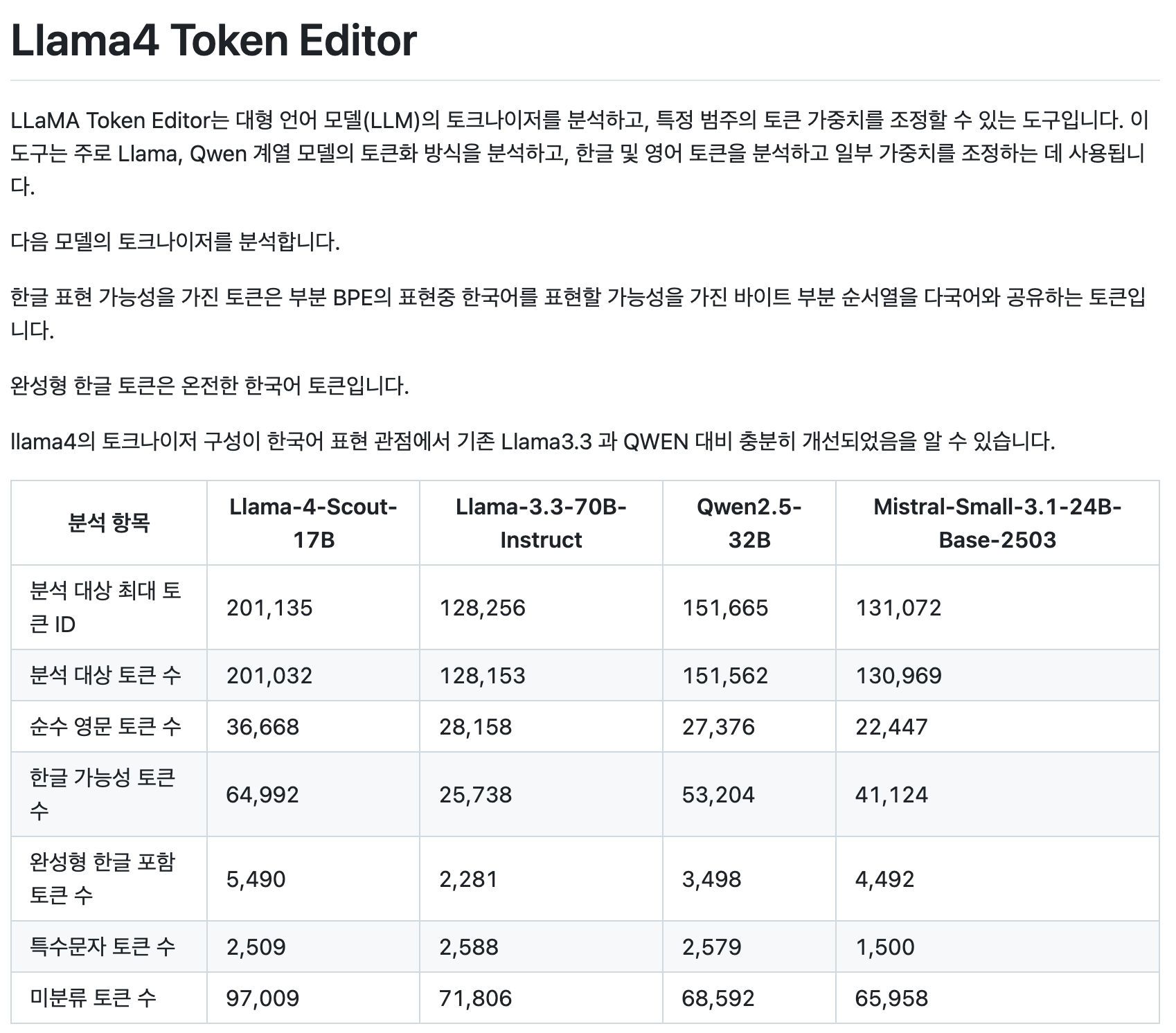Select the Mistral-Small-3.1-24B-Base-2503 column header
Viewport: 1176px width, 1033px height.
[x=997, y=523]
